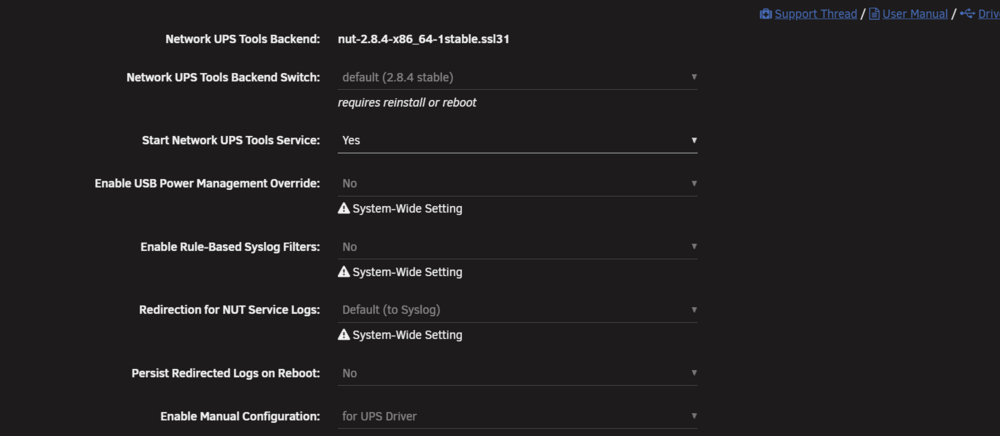Image resolution: width=1000 pixels, height=436 pixels.
Task: Click 'System-Wide Setting' text under USB Power Management Override
Action: (408, 208)
